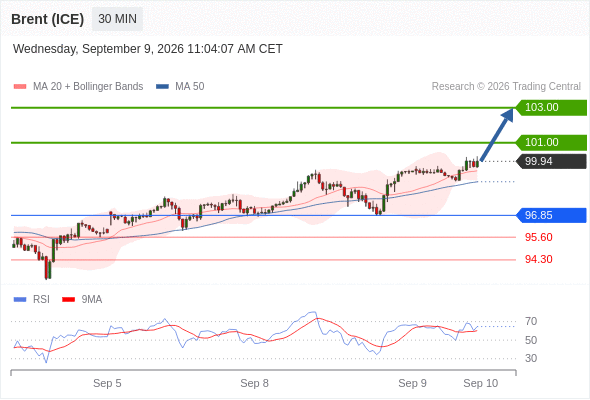Click the blue 96.85 pivot label
The width and height of the screenshot is (590, 400).
(x=551, y=216)
